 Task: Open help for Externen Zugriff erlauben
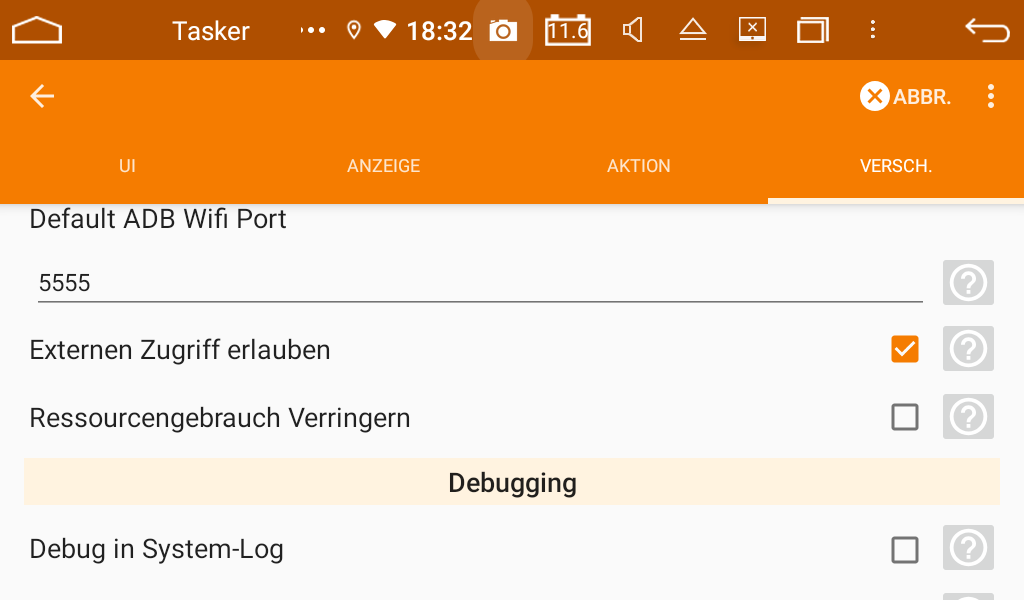tap(968, 349)
